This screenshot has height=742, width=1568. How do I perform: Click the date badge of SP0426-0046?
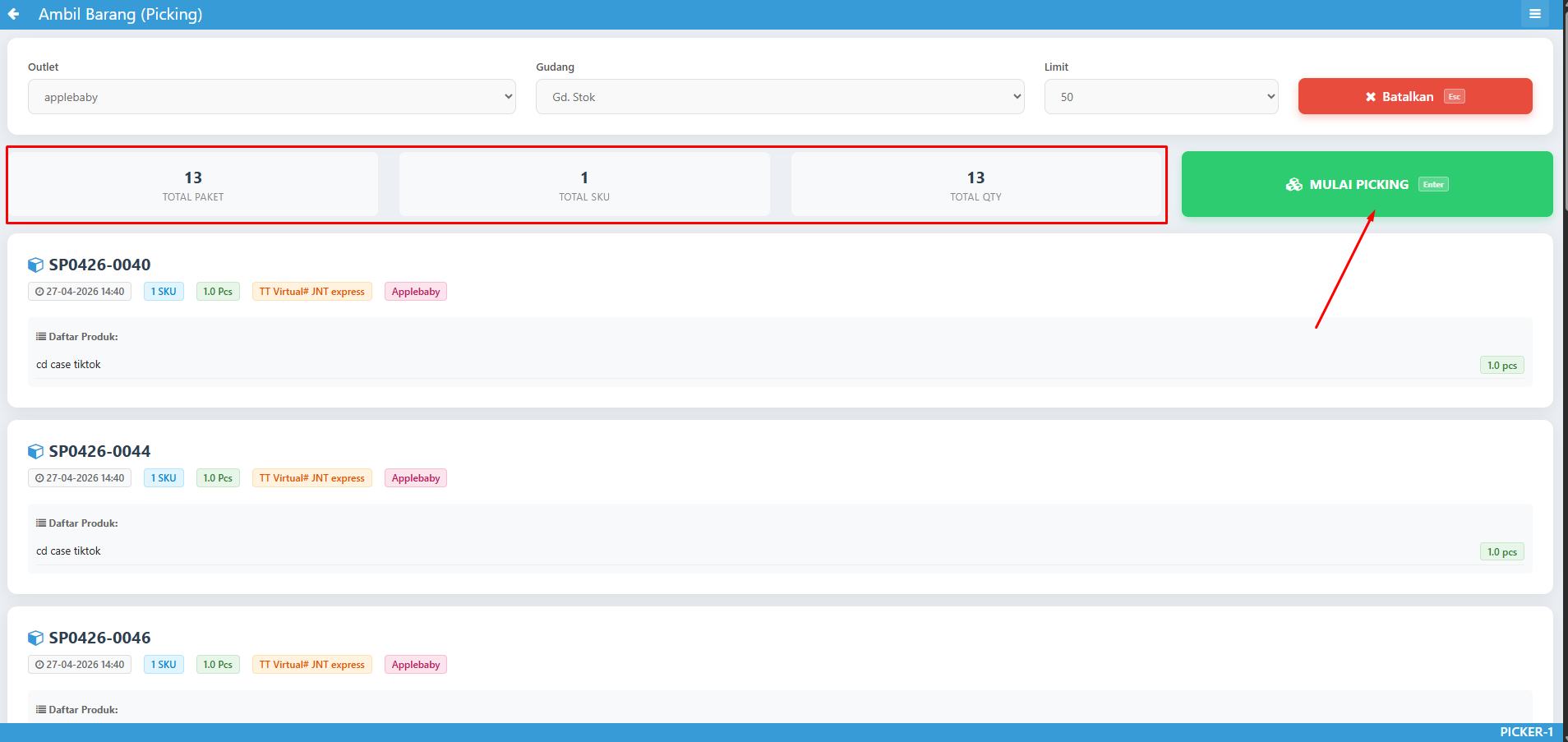point(80,665)
